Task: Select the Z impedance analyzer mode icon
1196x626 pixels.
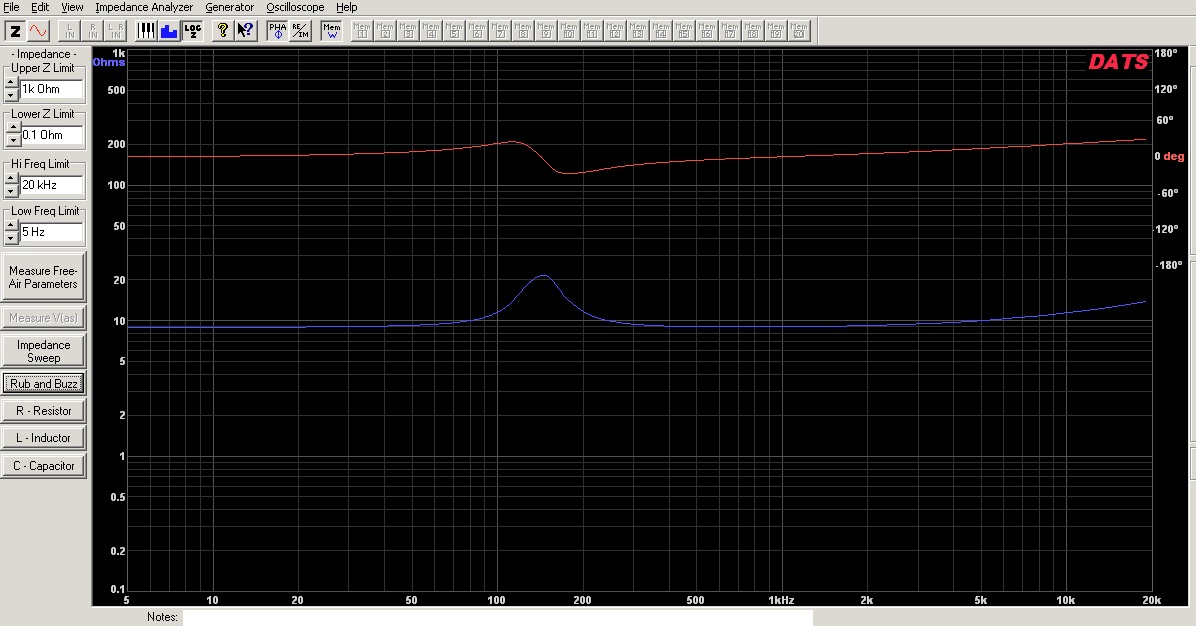Action: click(x=14, y=31)
